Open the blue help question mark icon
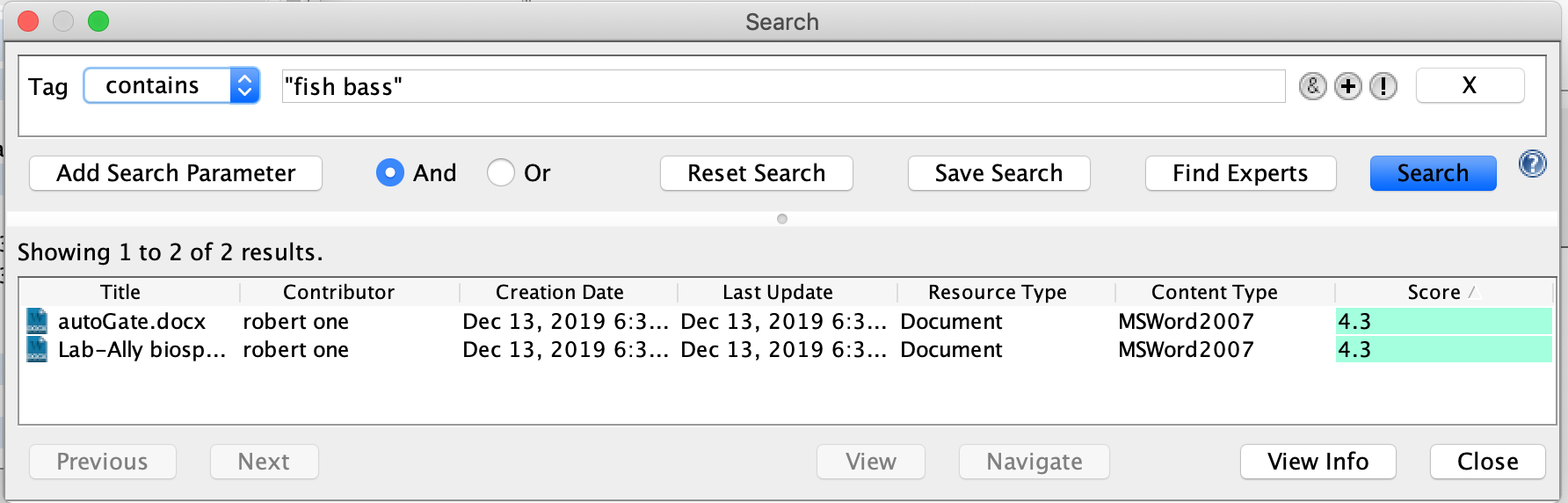 click(1532, 164)
